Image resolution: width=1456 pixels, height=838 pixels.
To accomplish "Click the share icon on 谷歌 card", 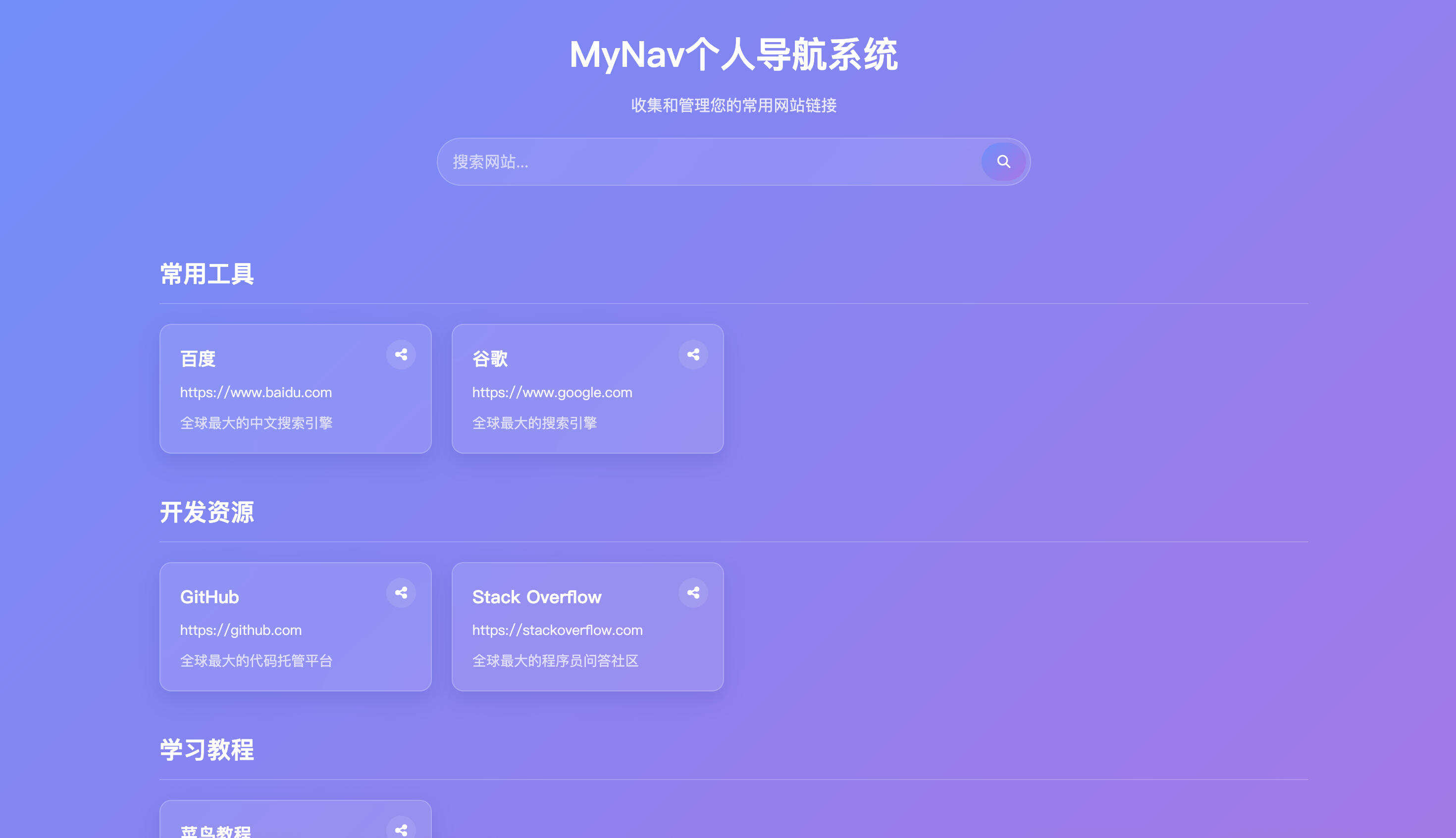I will point(693,355).
